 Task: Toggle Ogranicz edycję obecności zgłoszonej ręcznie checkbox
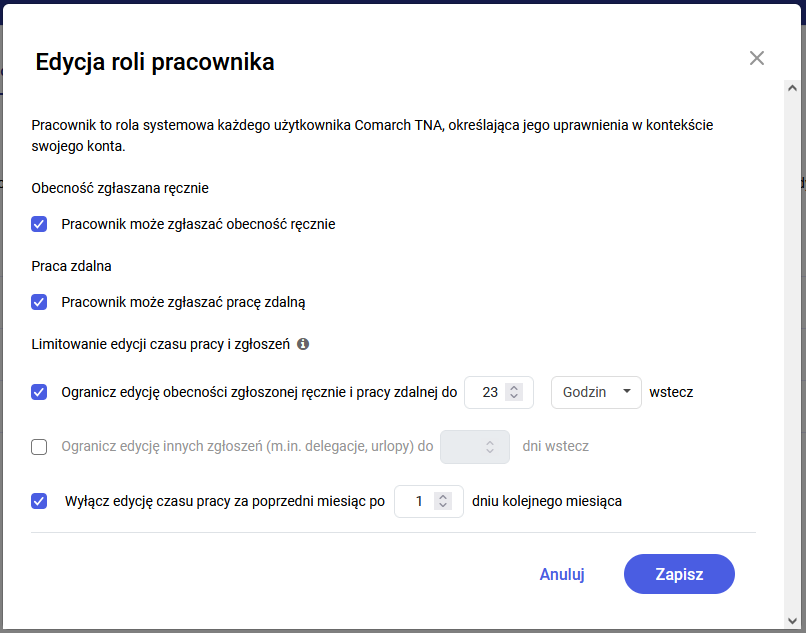39,392
